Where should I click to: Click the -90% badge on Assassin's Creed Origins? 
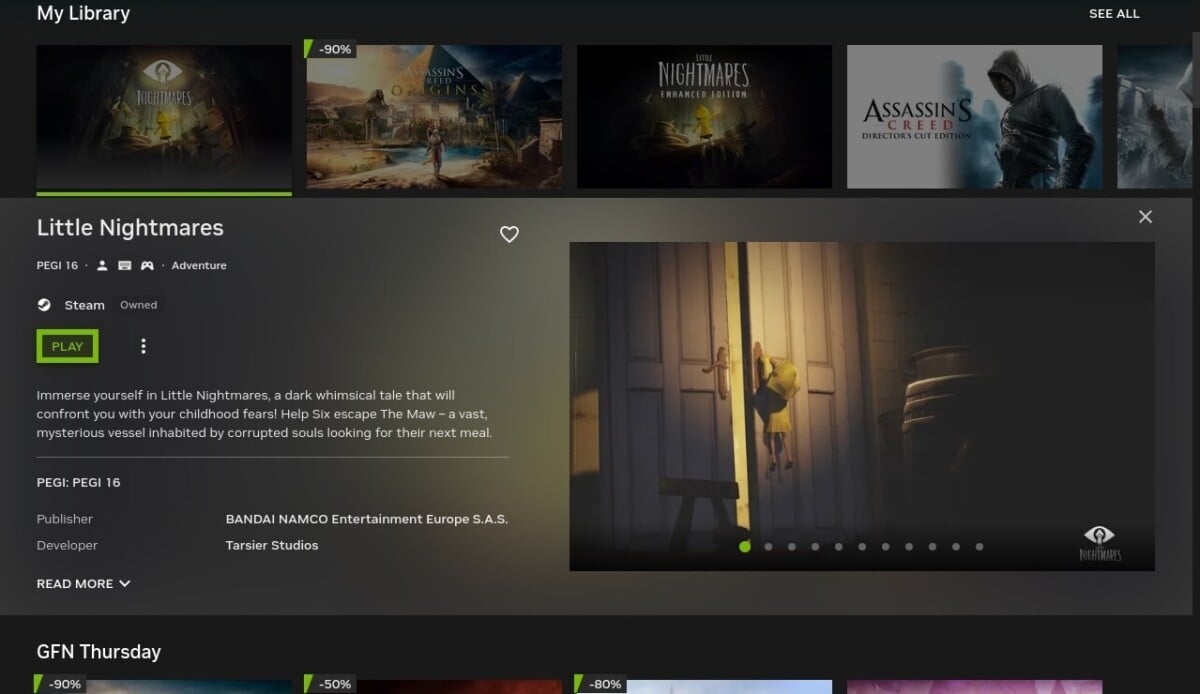[332, 49]
